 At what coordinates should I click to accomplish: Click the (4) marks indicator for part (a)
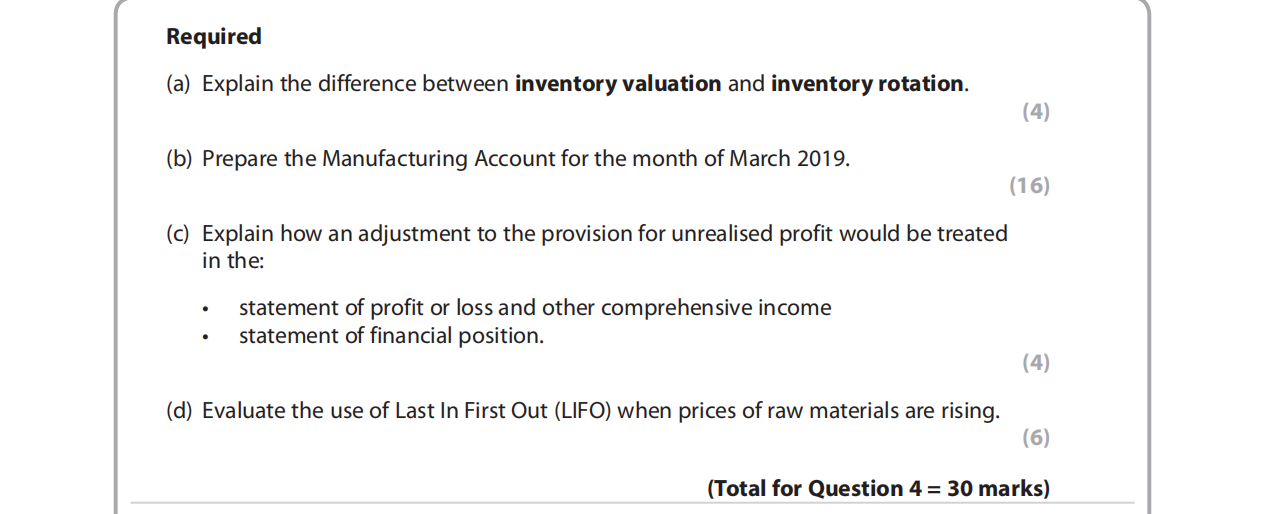coord(1036,112)
